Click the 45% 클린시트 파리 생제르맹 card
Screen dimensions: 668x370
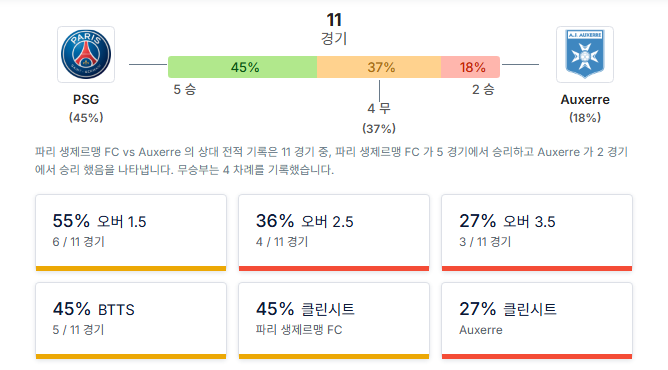coord(334,321)
